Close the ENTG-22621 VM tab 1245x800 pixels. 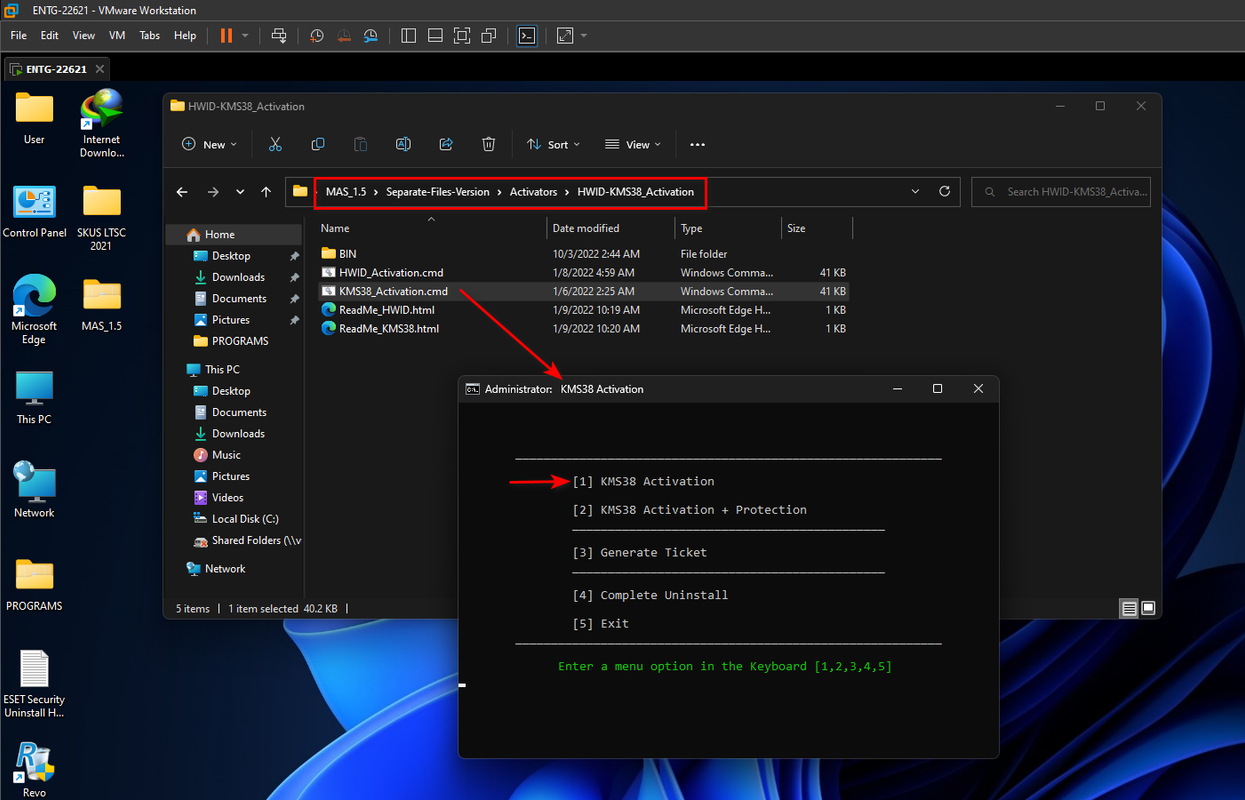[99, 69]
